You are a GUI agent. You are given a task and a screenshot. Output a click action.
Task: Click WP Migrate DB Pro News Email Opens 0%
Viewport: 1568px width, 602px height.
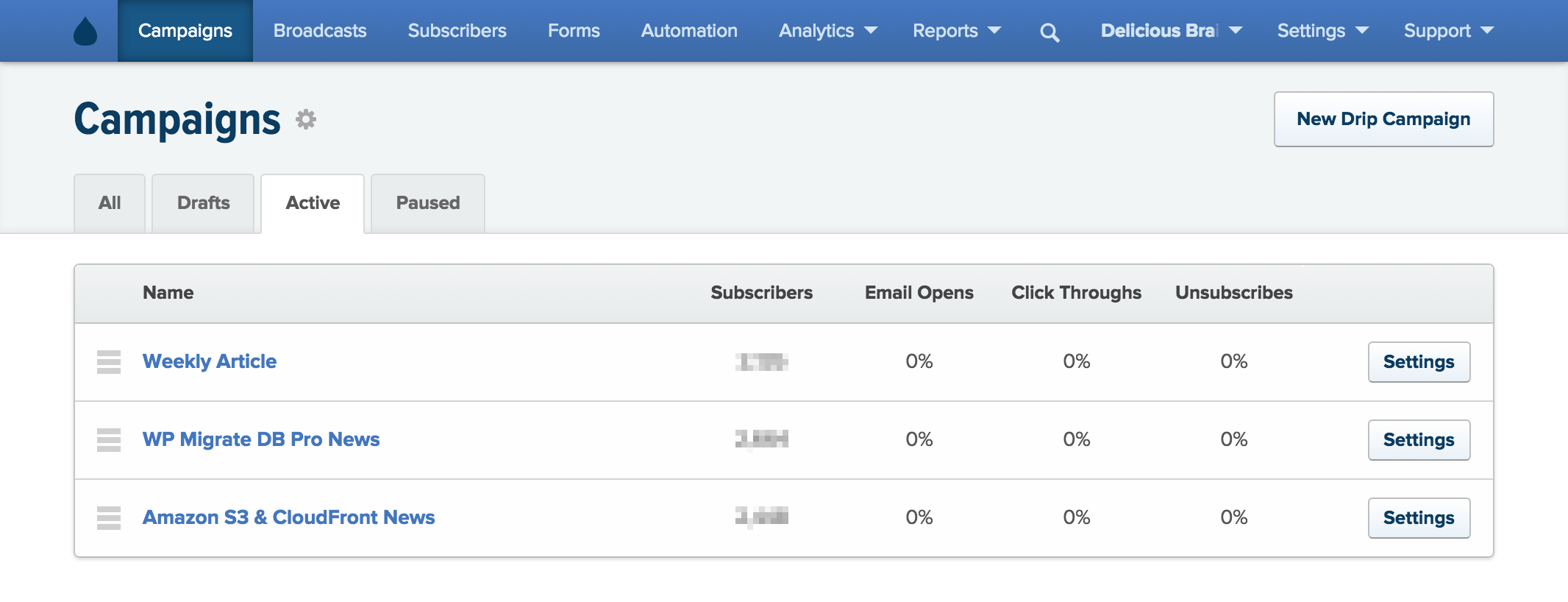click(x=919, y=439)
